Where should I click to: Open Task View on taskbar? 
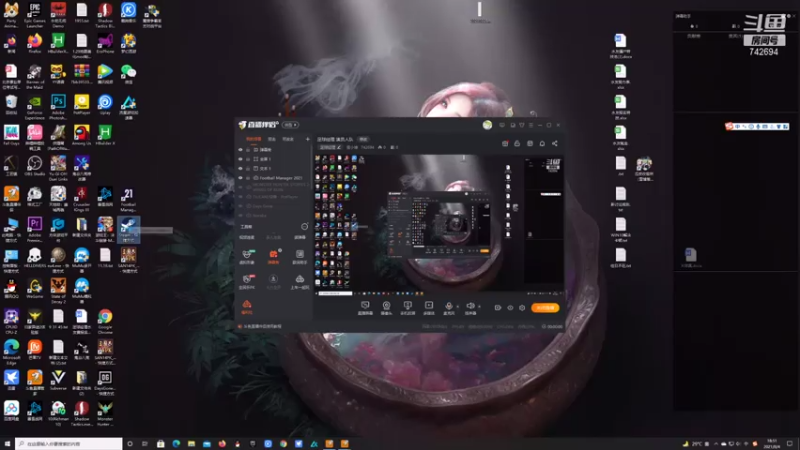pyautogui.click(x=145, y=444)
